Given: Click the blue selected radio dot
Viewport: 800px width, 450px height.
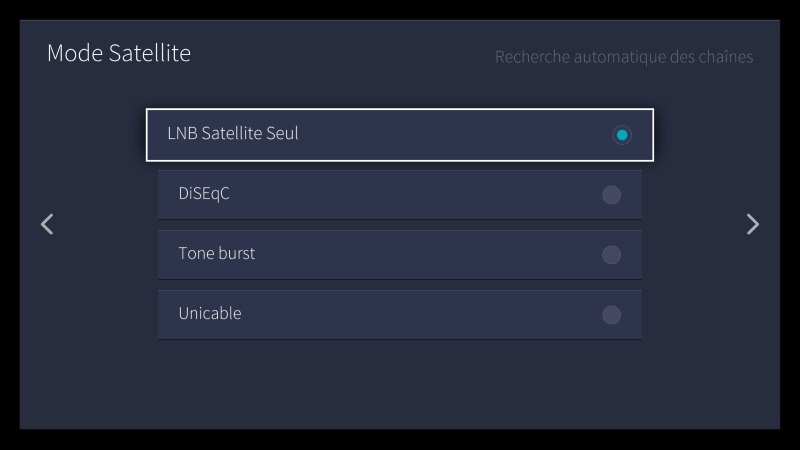Looking at the screenshot, I should click(622, 134).
